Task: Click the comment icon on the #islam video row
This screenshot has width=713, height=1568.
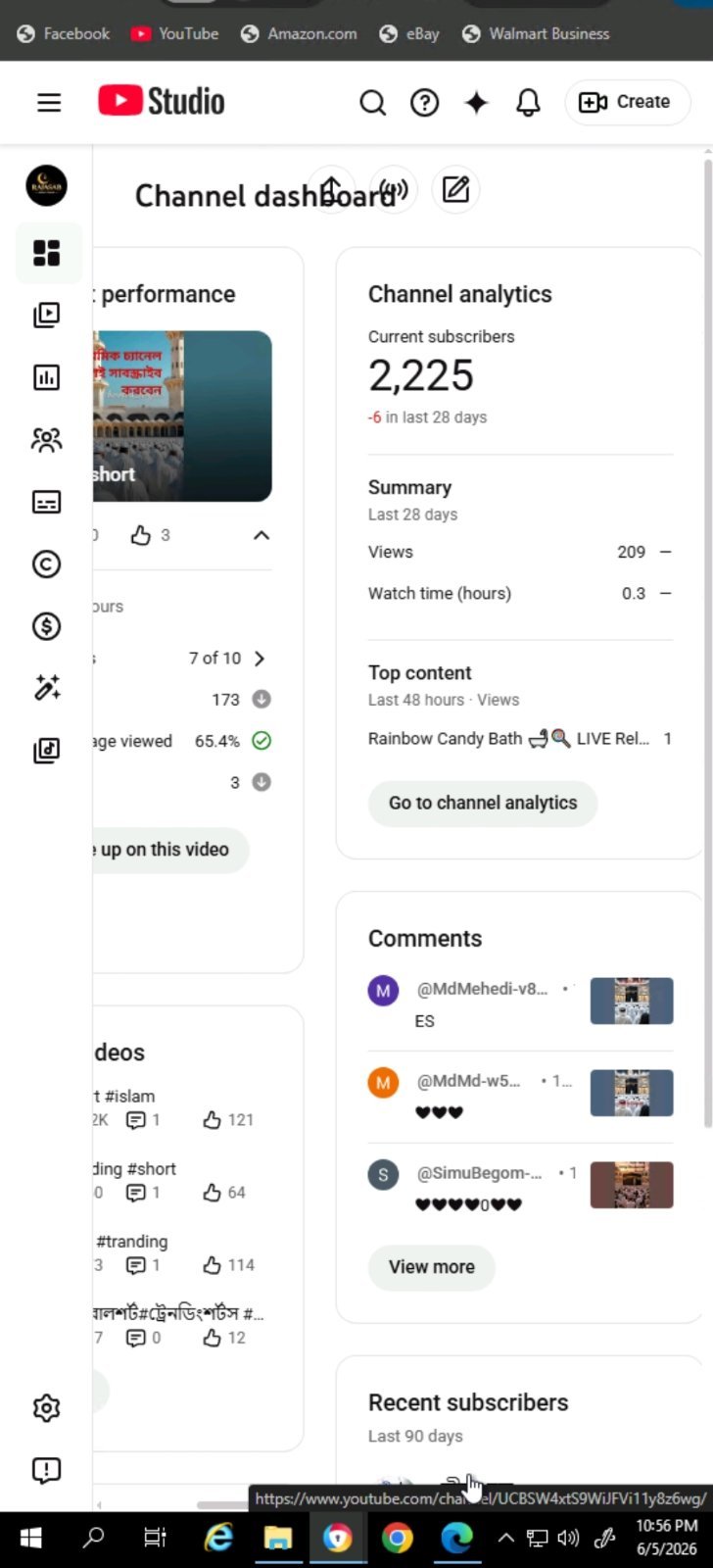Action: tap(136, 1120)
